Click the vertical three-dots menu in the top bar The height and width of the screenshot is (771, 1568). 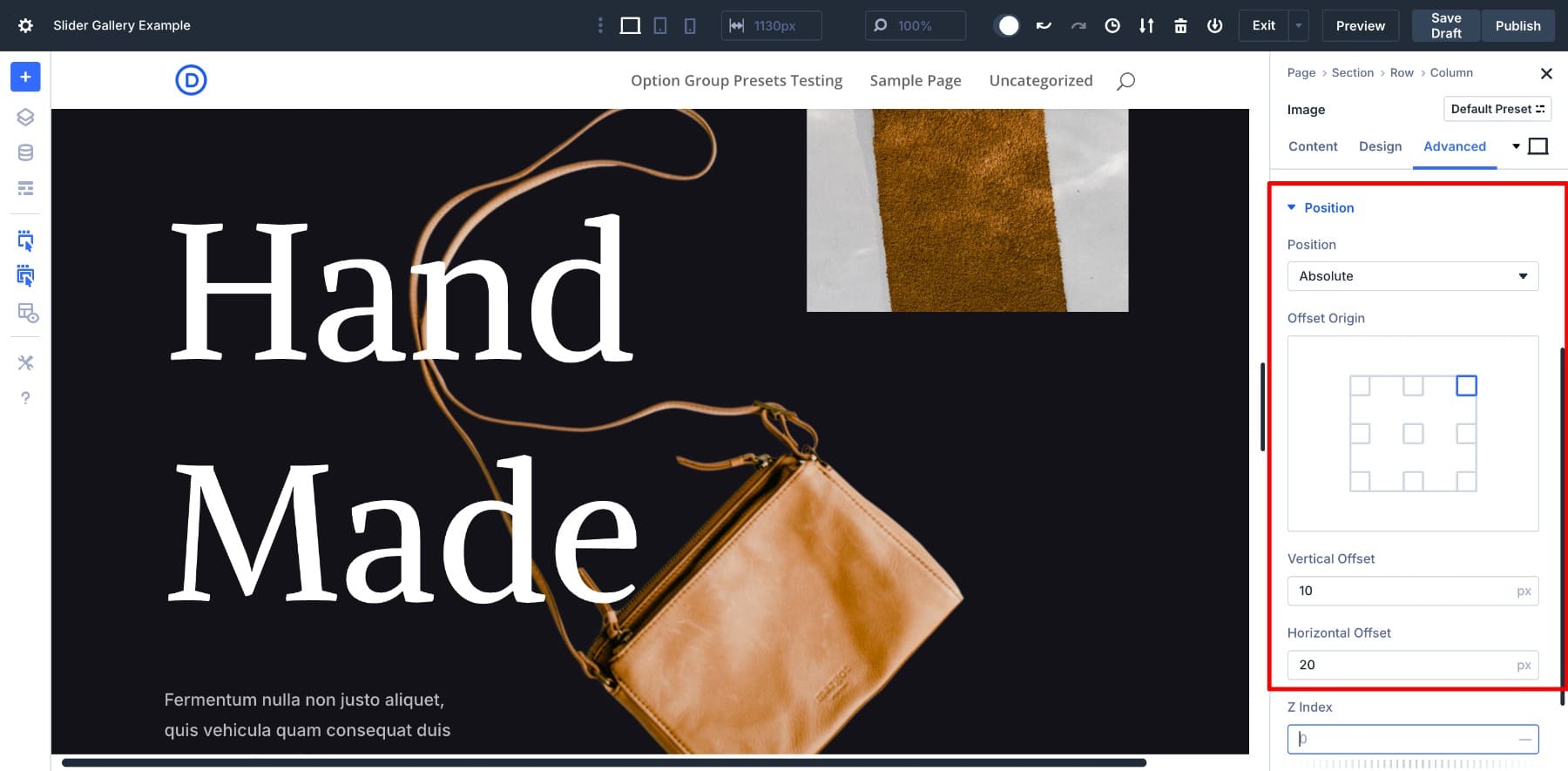(600, 25)
